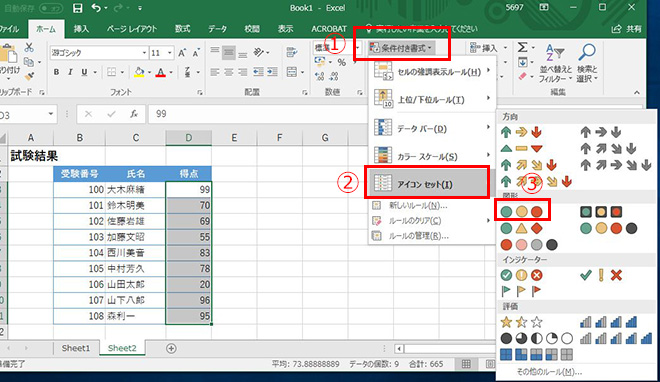Viewport: 660px width, 382px height.
Task: Undo the last action
Action: [96, 8]
